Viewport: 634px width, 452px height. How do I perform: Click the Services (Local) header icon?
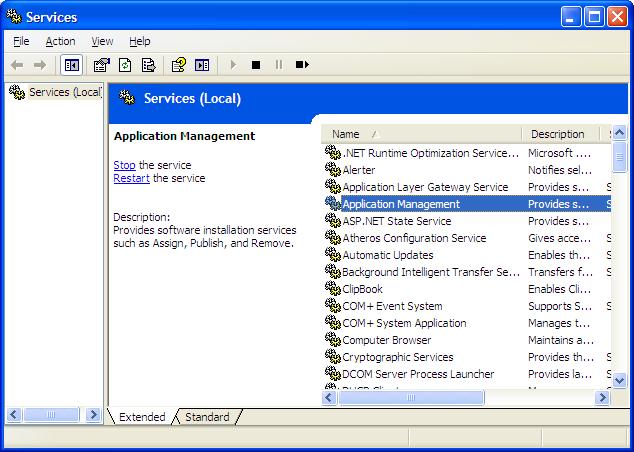(x=127, y=97)
